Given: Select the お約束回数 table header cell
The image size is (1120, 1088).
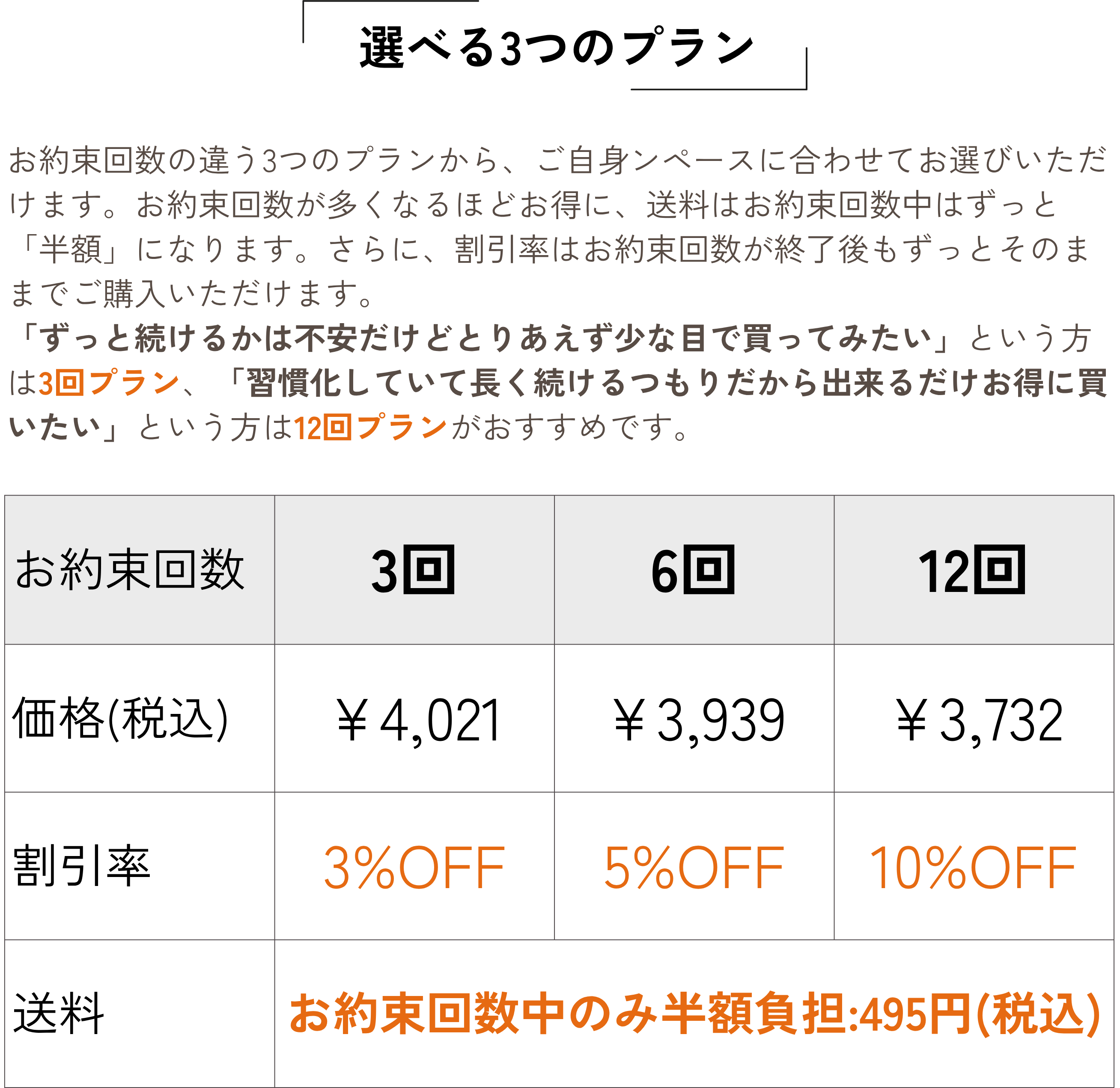Looking at the screenshot, I should pos(130,570).
